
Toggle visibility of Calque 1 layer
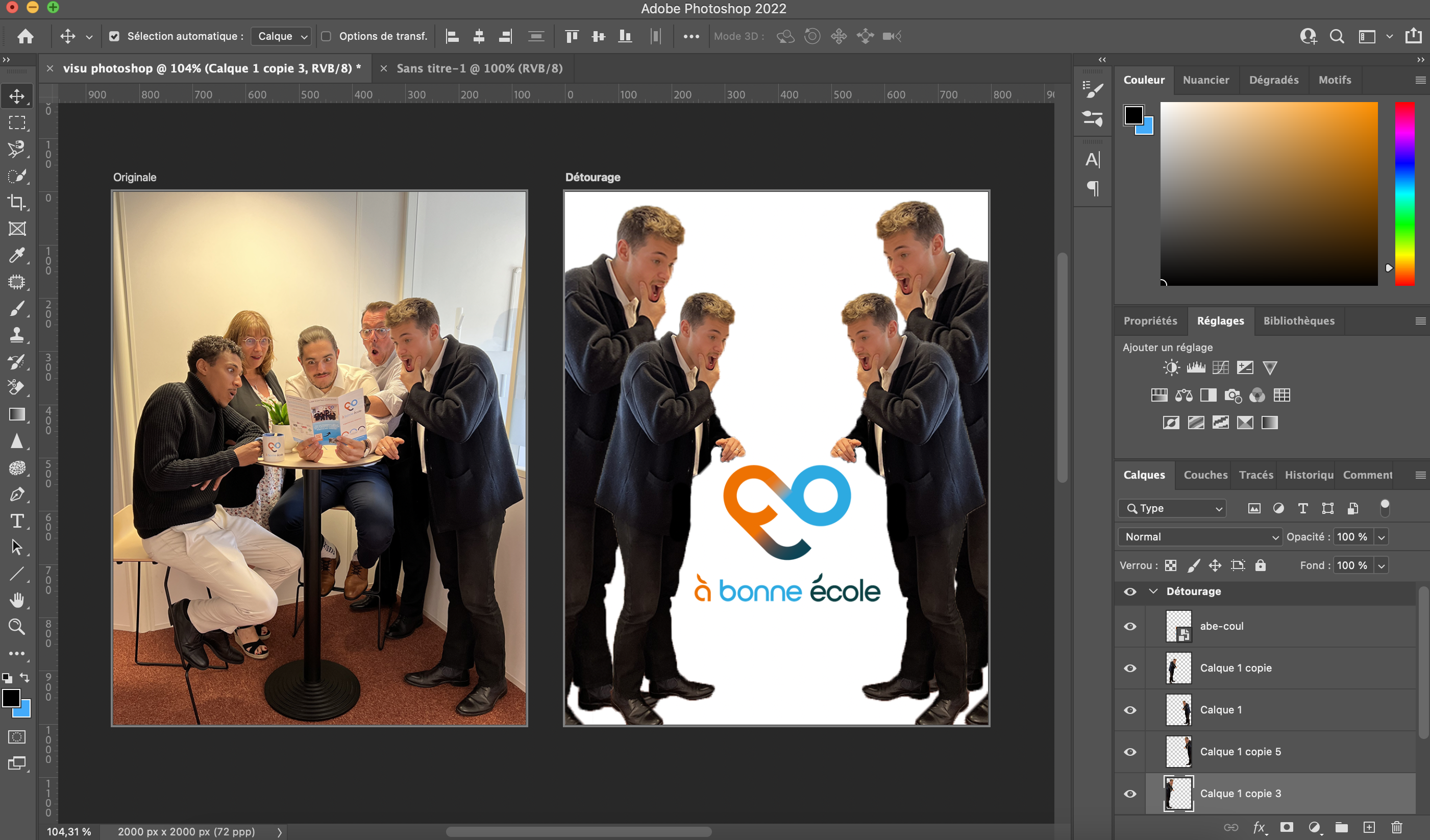coord(1130,710)
